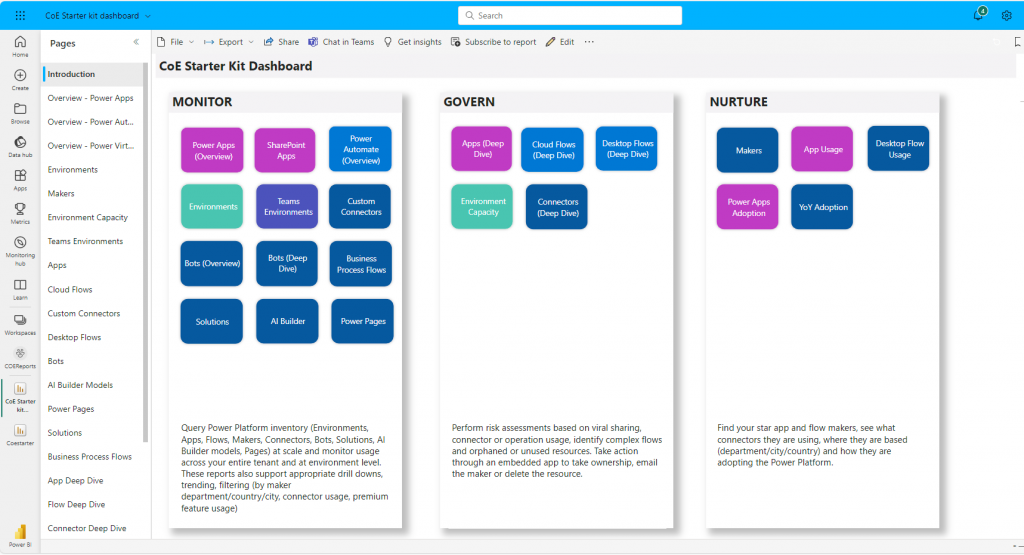Select the Environment Capacity page

click(87, 217)
